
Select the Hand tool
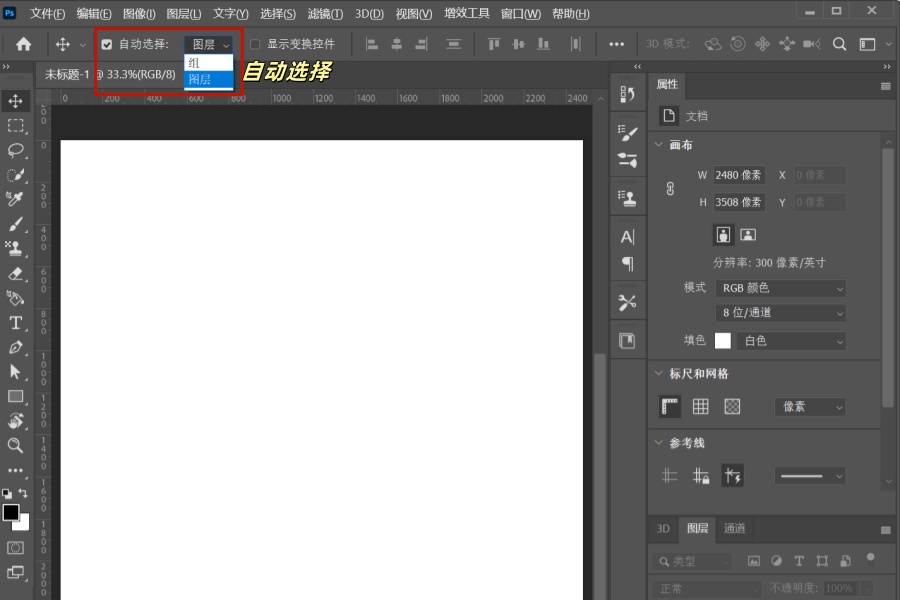[x=15, y=421]
